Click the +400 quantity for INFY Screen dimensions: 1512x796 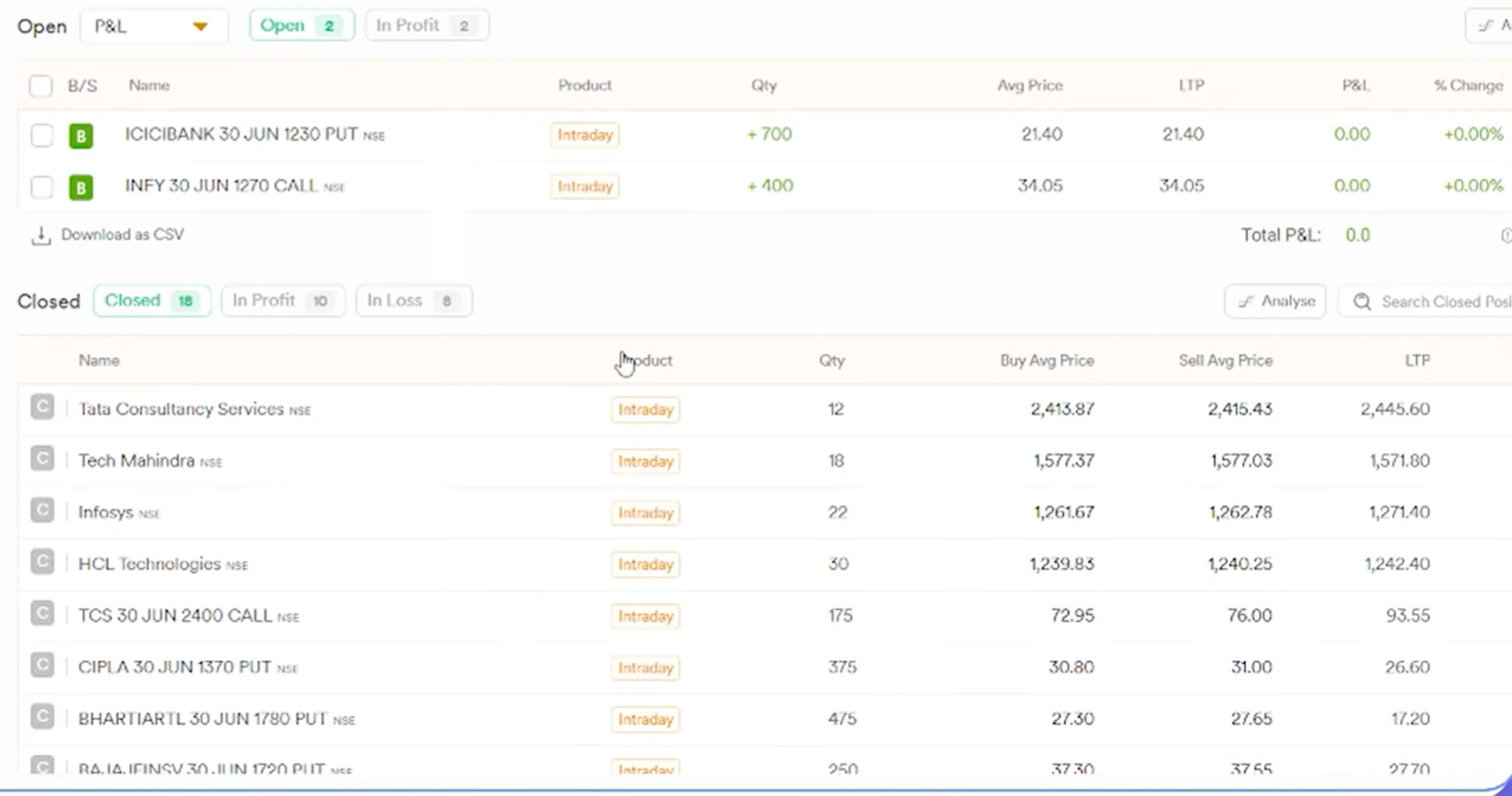(770, 186)
